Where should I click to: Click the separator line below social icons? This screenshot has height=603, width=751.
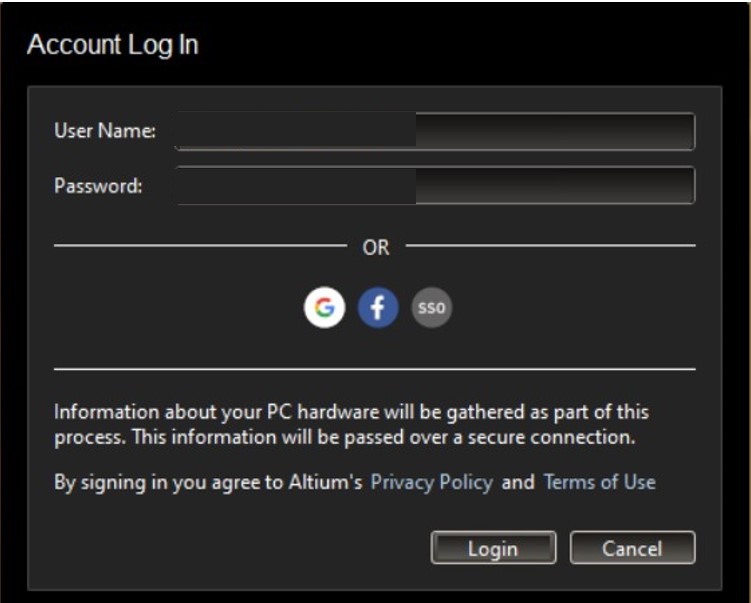[x=374, y=369]
